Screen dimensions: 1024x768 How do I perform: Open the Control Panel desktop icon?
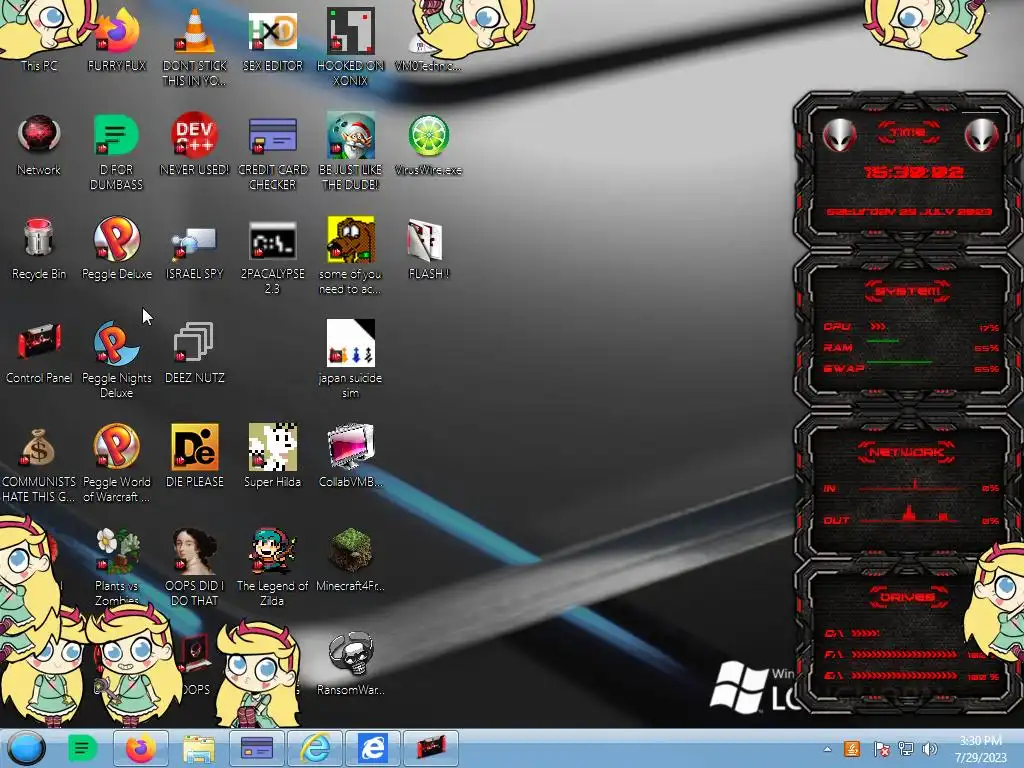(39, 351)
